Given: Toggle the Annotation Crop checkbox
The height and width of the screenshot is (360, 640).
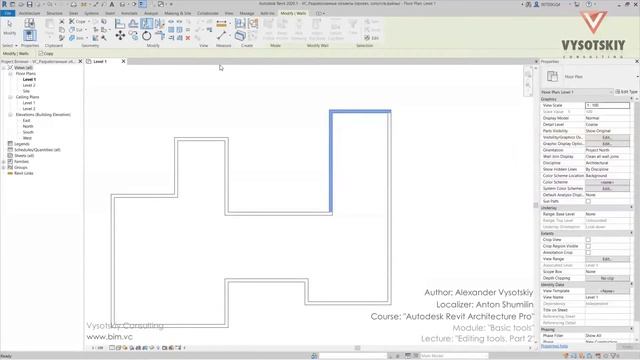Looking at the screenshot, I should pos(588,253).
